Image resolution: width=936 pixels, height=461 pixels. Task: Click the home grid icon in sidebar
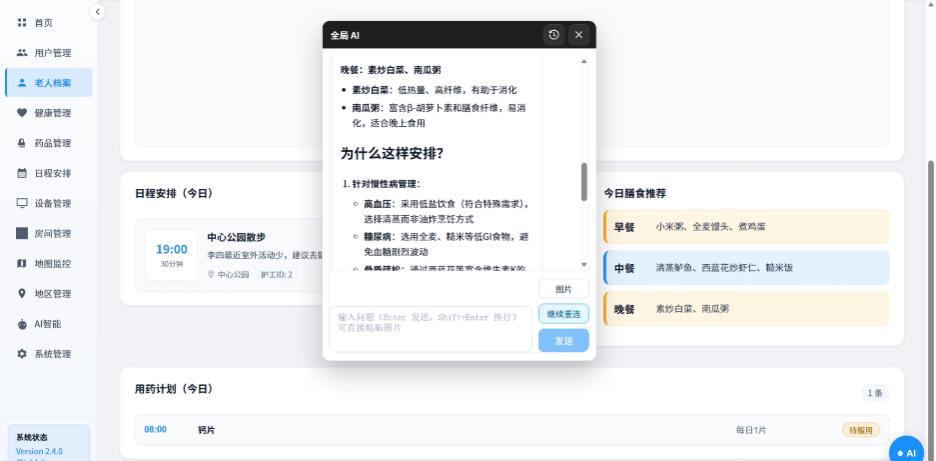coord(22,23)
